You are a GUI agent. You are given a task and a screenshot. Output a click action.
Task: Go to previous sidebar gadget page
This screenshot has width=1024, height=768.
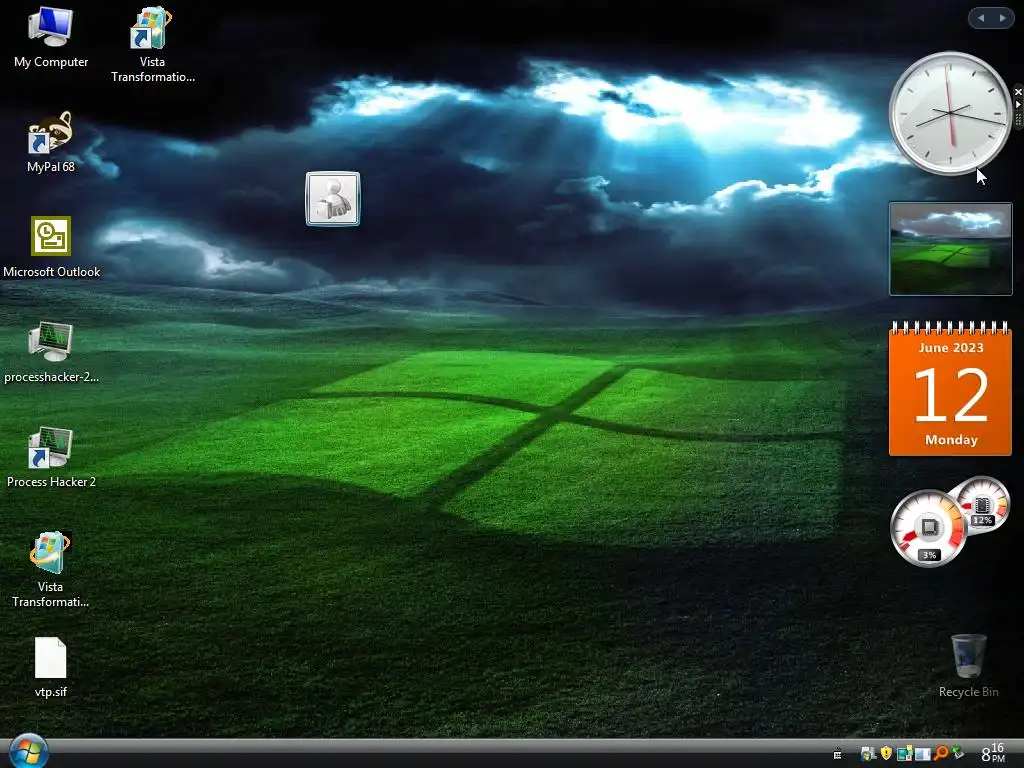(x=981, y=18)
